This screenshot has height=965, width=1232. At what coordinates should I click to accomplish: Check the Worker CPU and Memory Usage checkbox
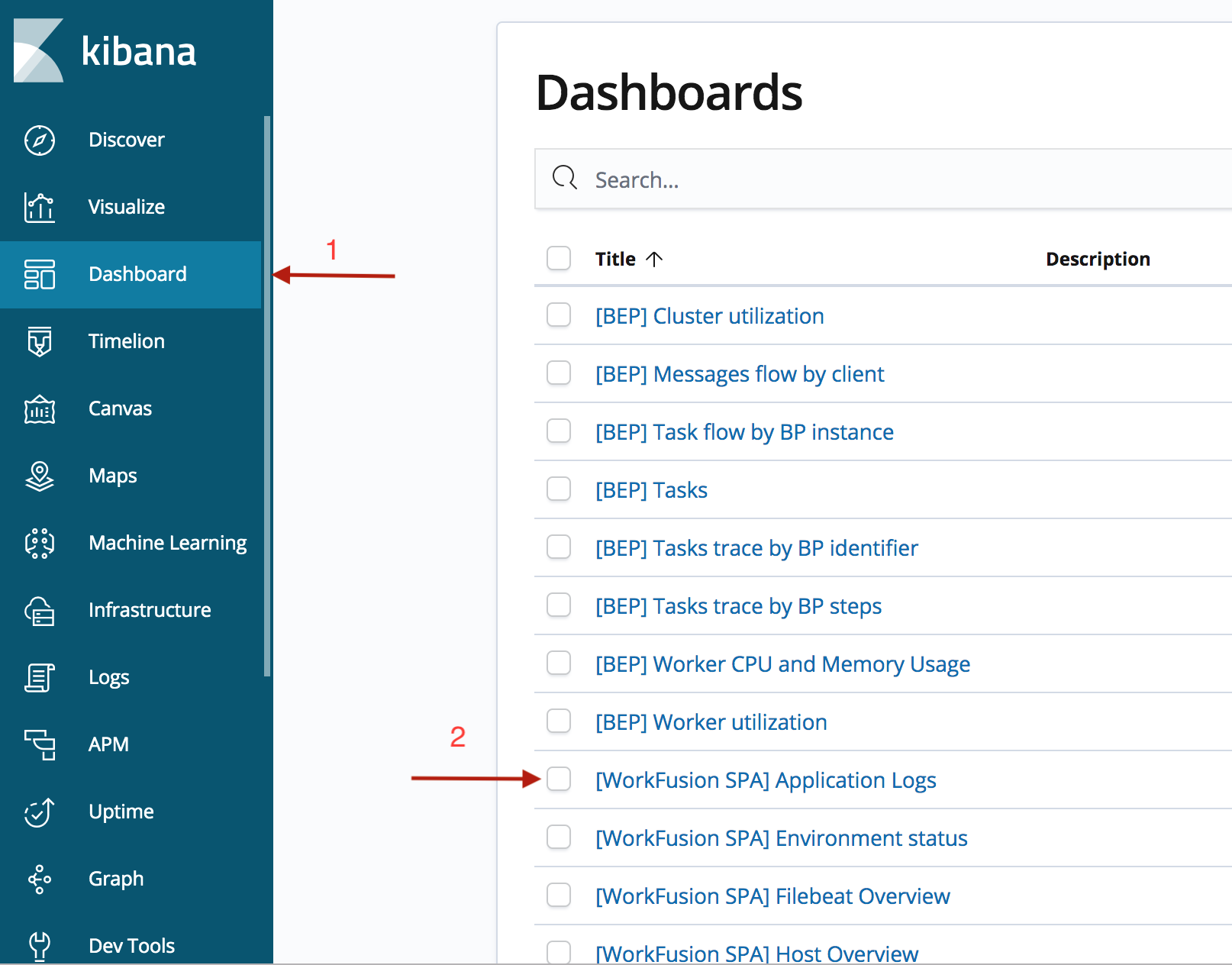(x=559, y=663)
